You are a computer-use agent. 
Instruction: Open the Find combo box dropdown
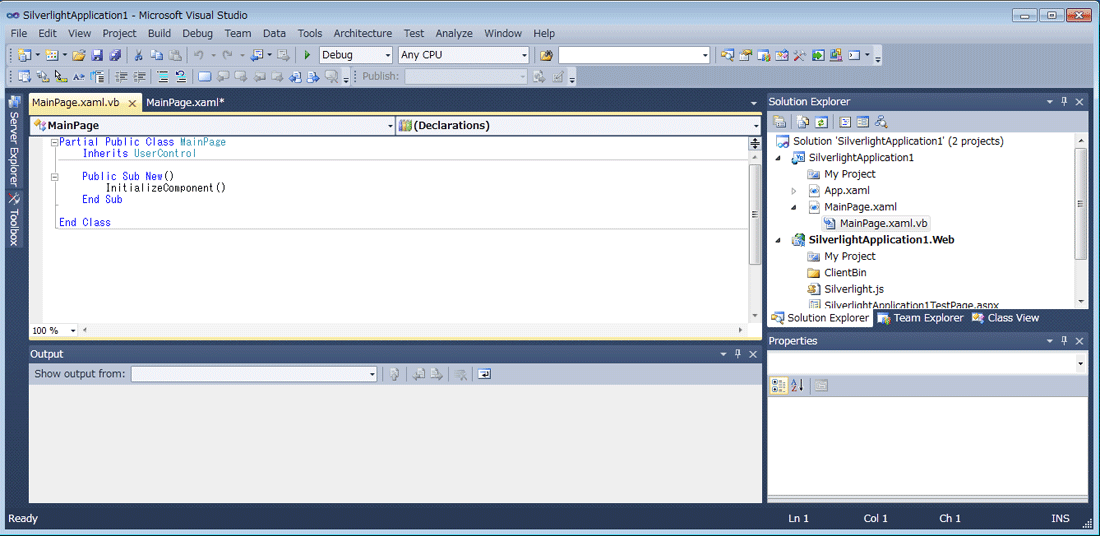tap(706, 55)
